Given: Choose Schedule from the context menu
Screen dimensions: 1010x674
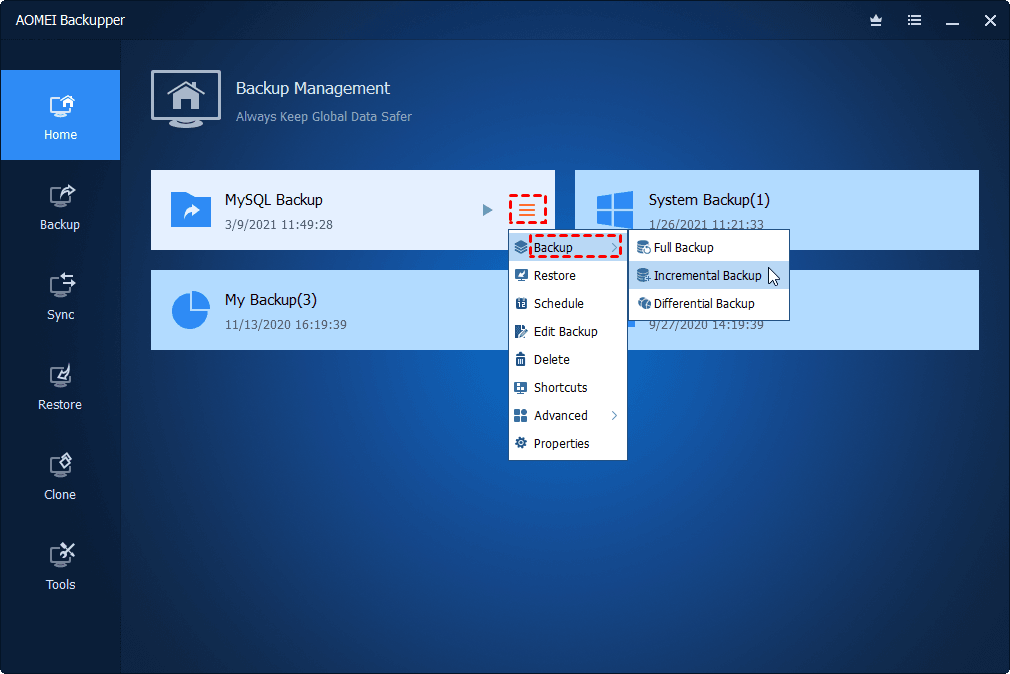Looking at the screenshot, I should click(x=567, y=303).
